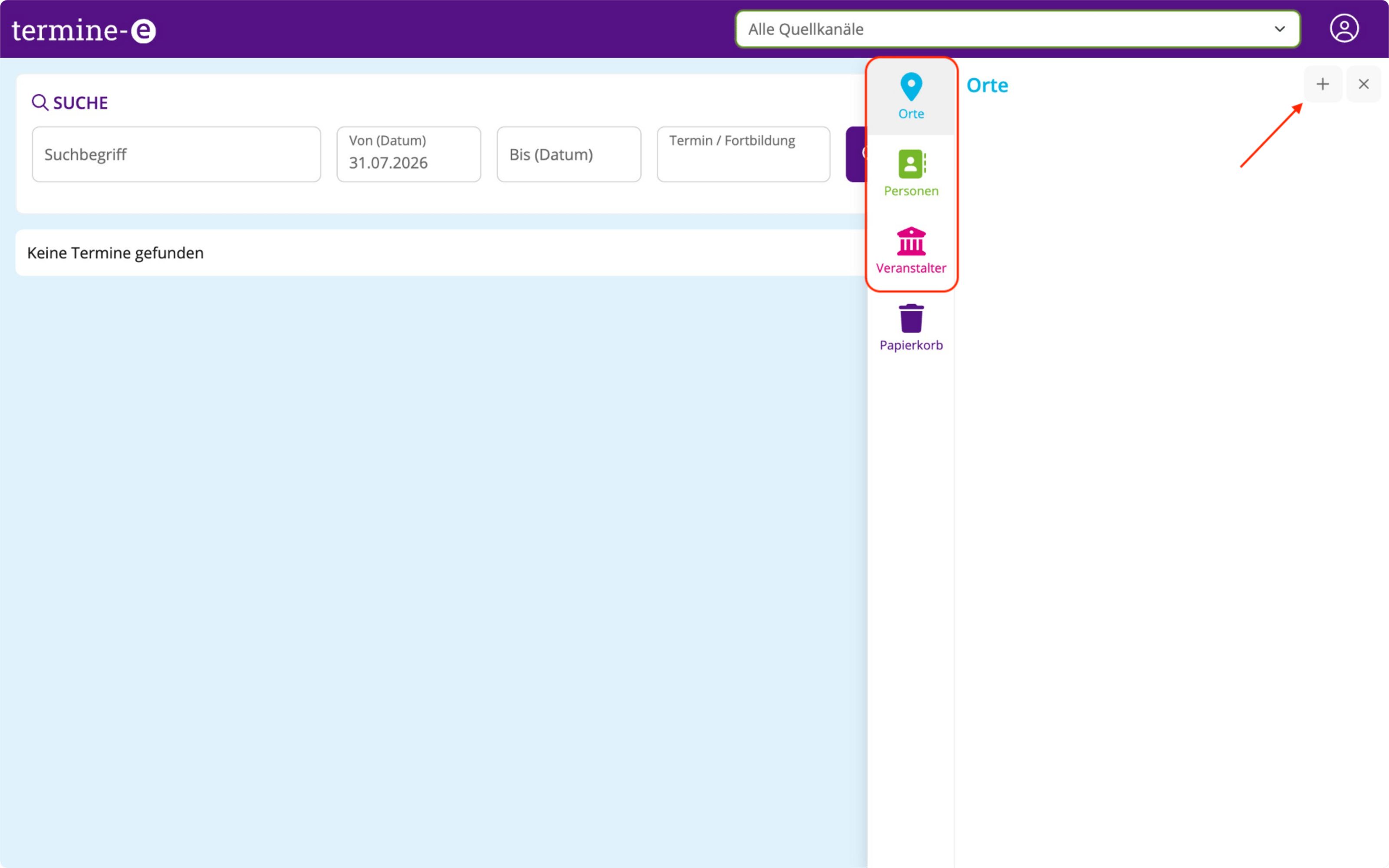Click the termine-e logo

pos(84,30)
